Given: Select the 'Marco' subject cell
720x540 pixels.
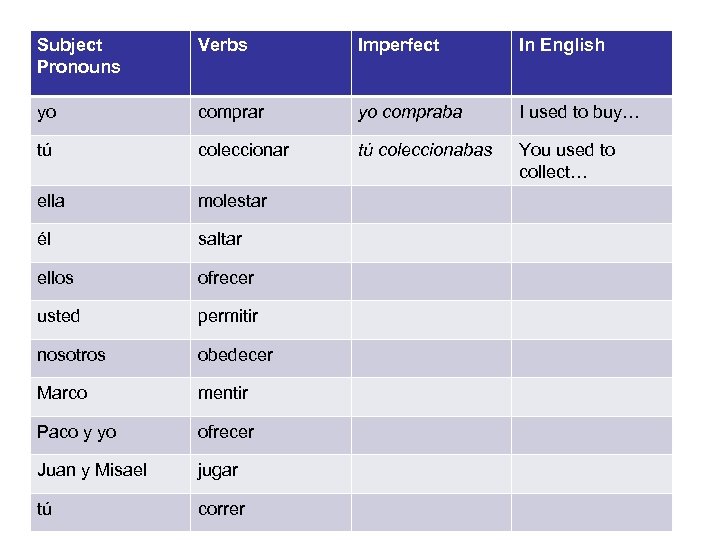Looking at the screenshot, I should (x=62, y=393).
